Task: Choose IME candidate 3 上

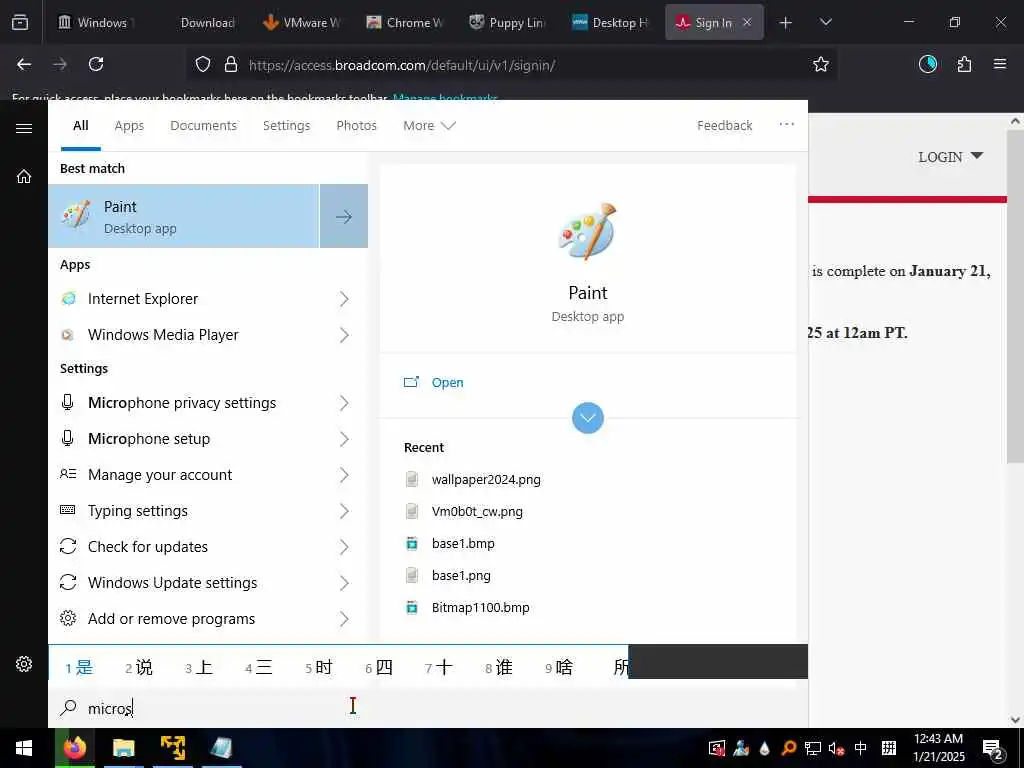Action: pyautogui.click(x=199, y=667)
